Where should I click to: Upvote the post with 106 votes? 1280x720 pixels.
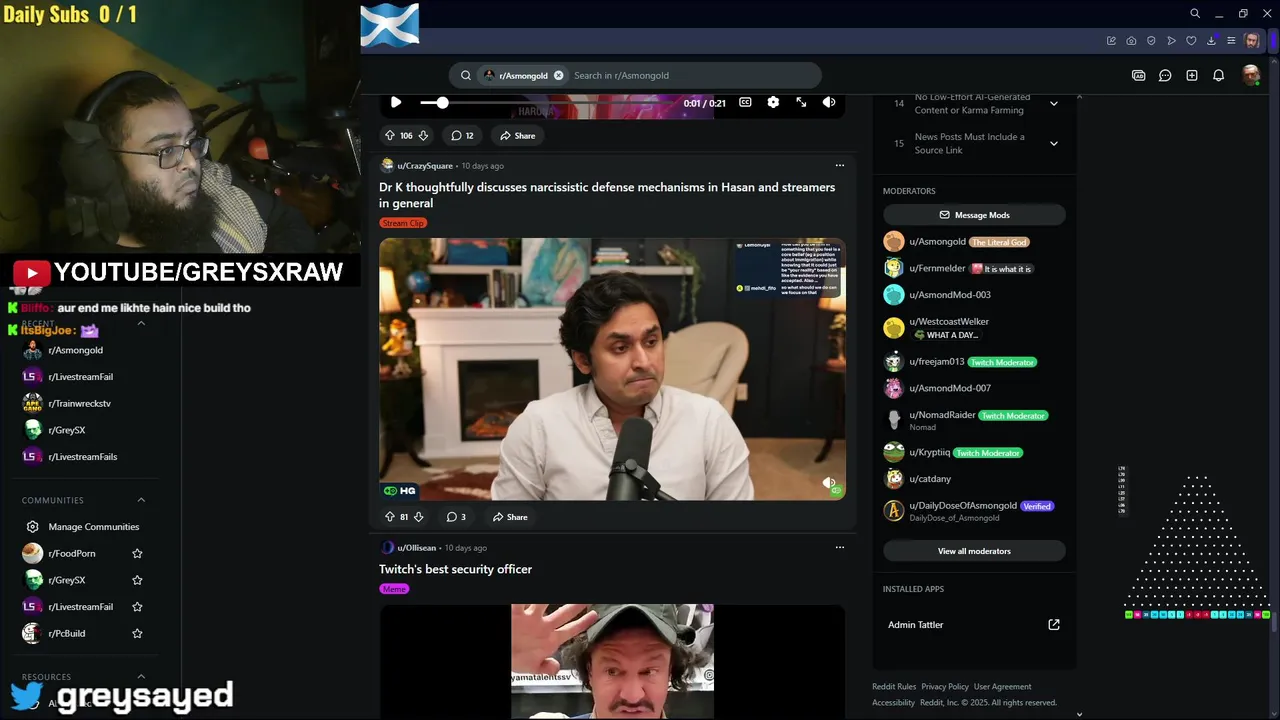pyautogui.click(x=390, y=135)
